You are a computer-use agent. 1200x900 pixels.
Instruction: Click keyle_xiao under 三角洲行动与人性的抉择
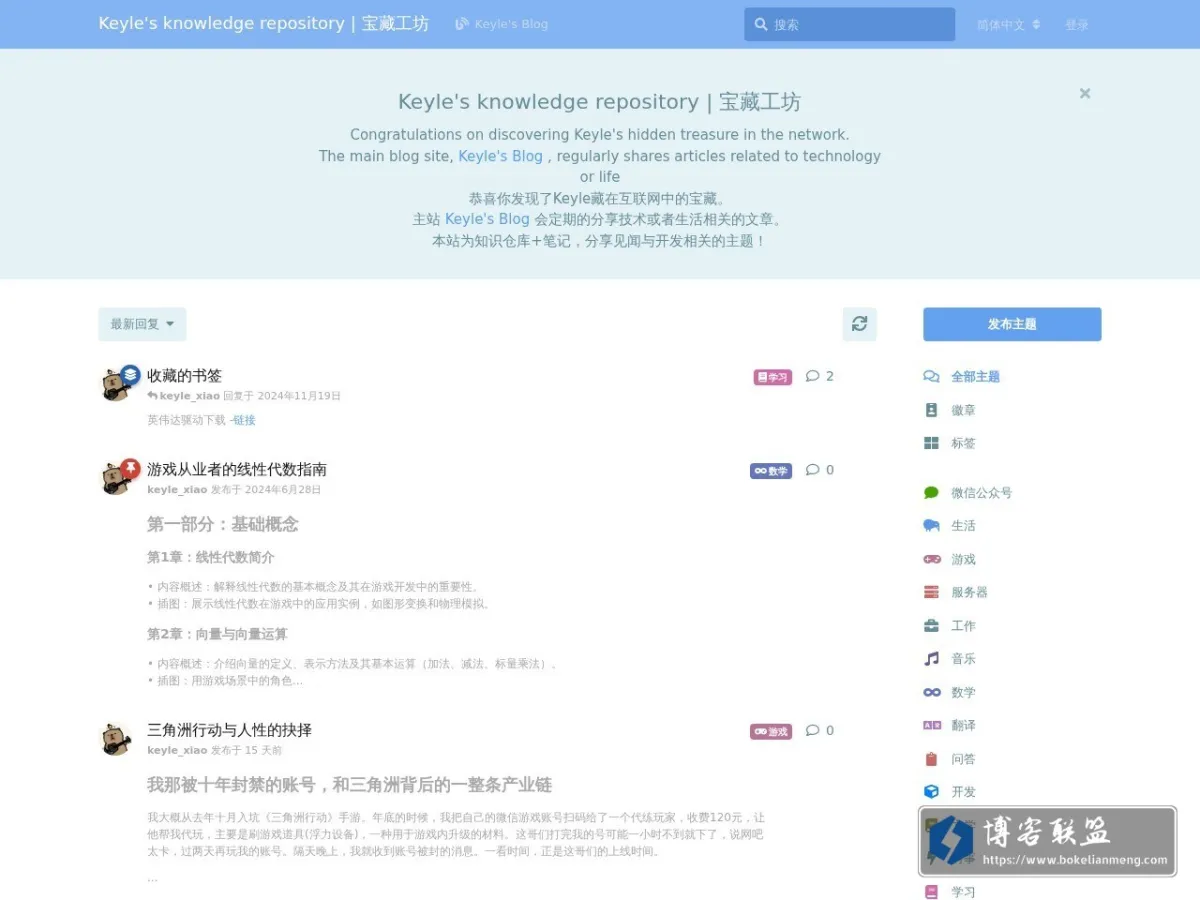[x=177, y=750]
